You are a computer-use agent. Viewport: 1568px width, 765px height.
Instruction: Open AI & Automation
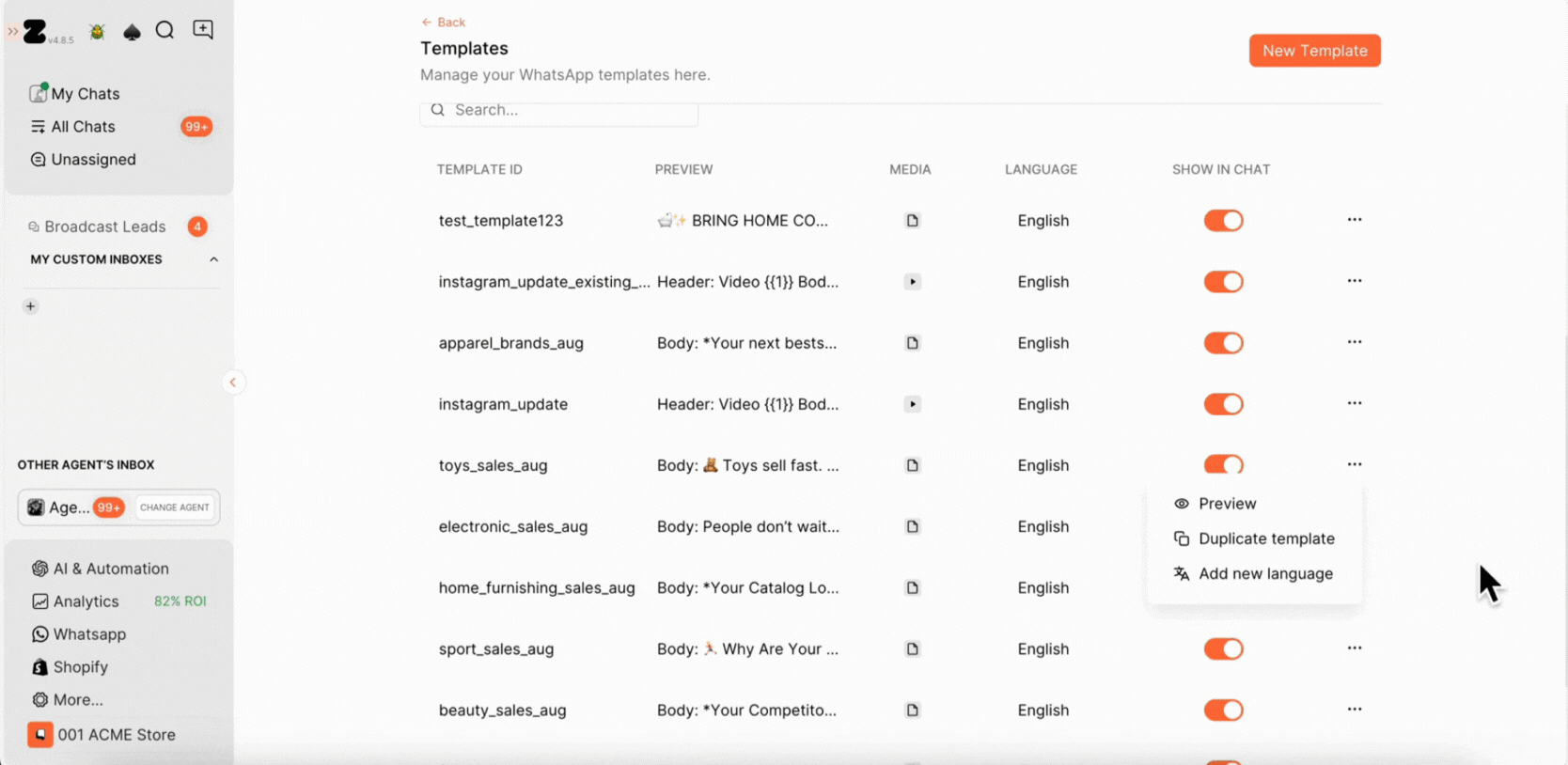(101, 569)
